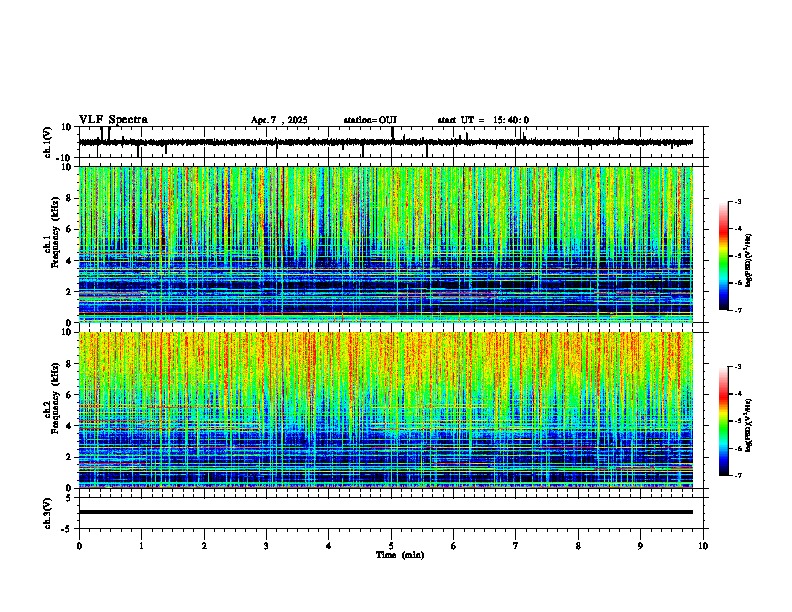Click time axis tick label "6"
This screenshot has height=612, width=792.
click(453, 546)
